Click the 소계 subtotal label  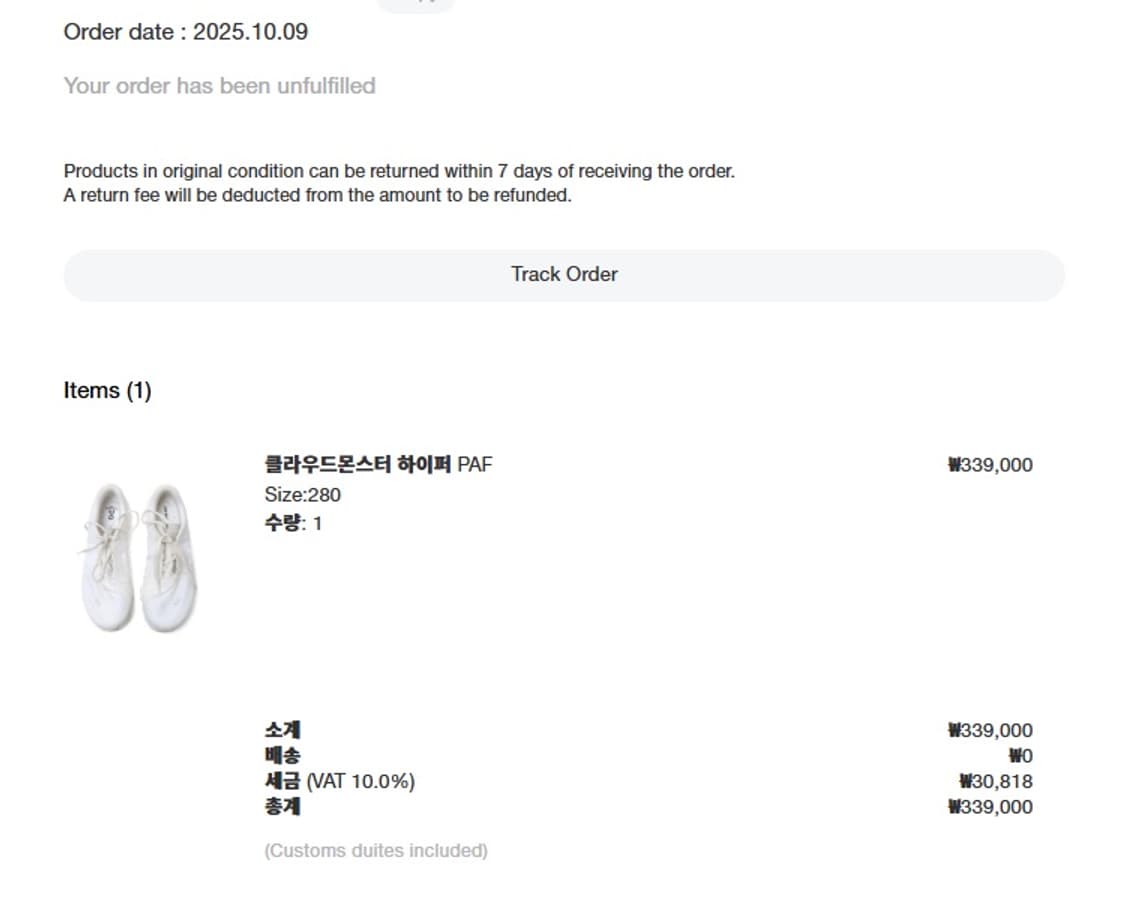click(282, 730)
